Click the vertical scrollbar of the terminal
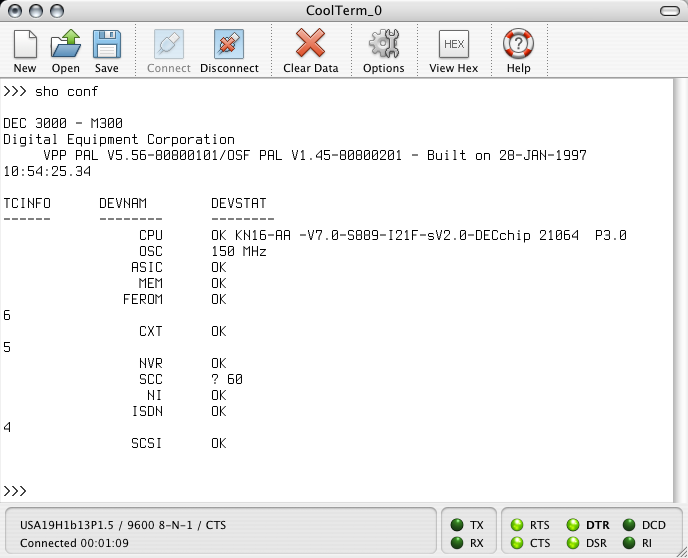The width and height of the screenshot is (688, 558). point(681,290)
